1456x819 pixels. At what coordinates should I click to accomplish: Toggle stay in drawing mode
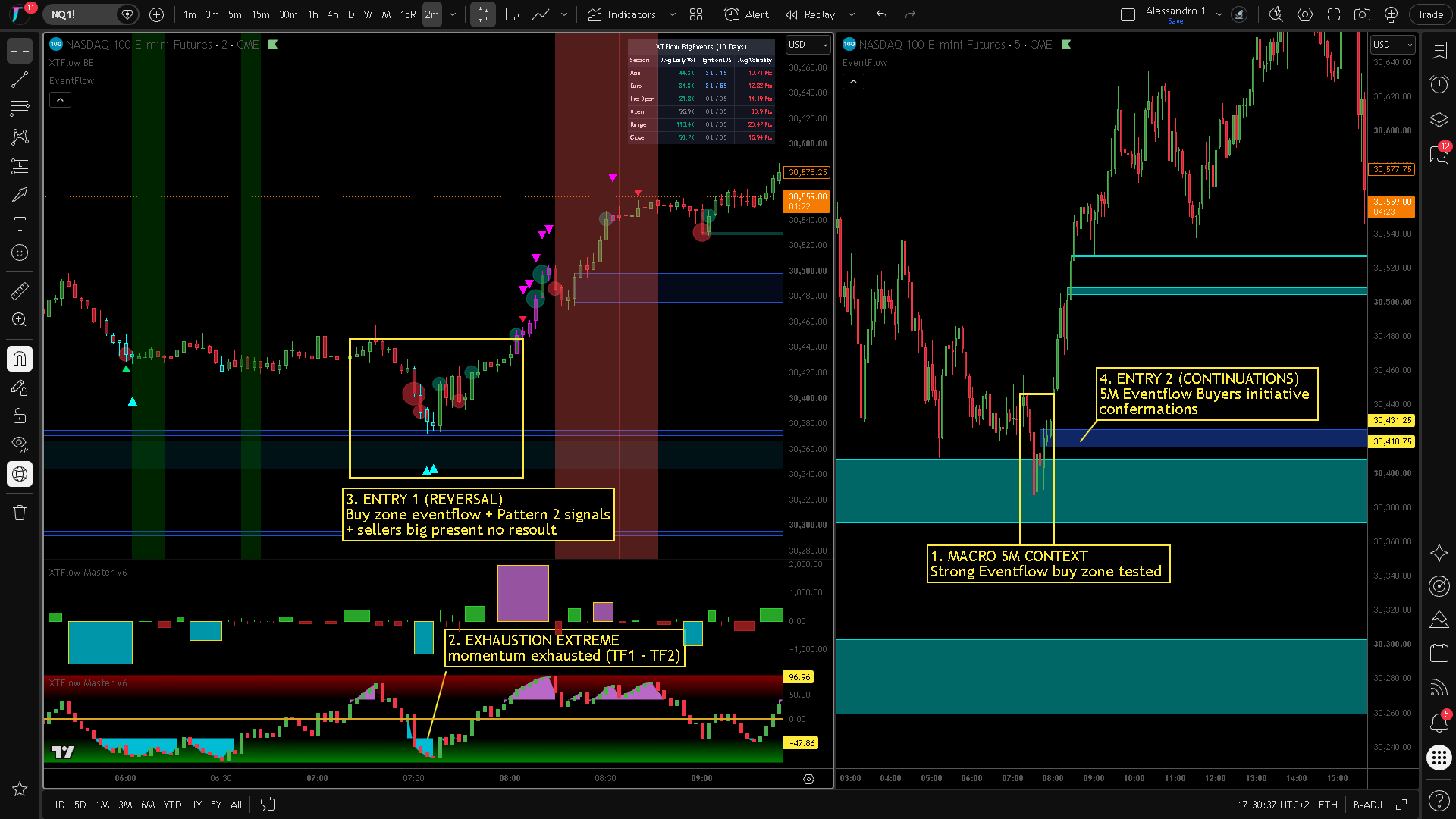coord(20,388)
